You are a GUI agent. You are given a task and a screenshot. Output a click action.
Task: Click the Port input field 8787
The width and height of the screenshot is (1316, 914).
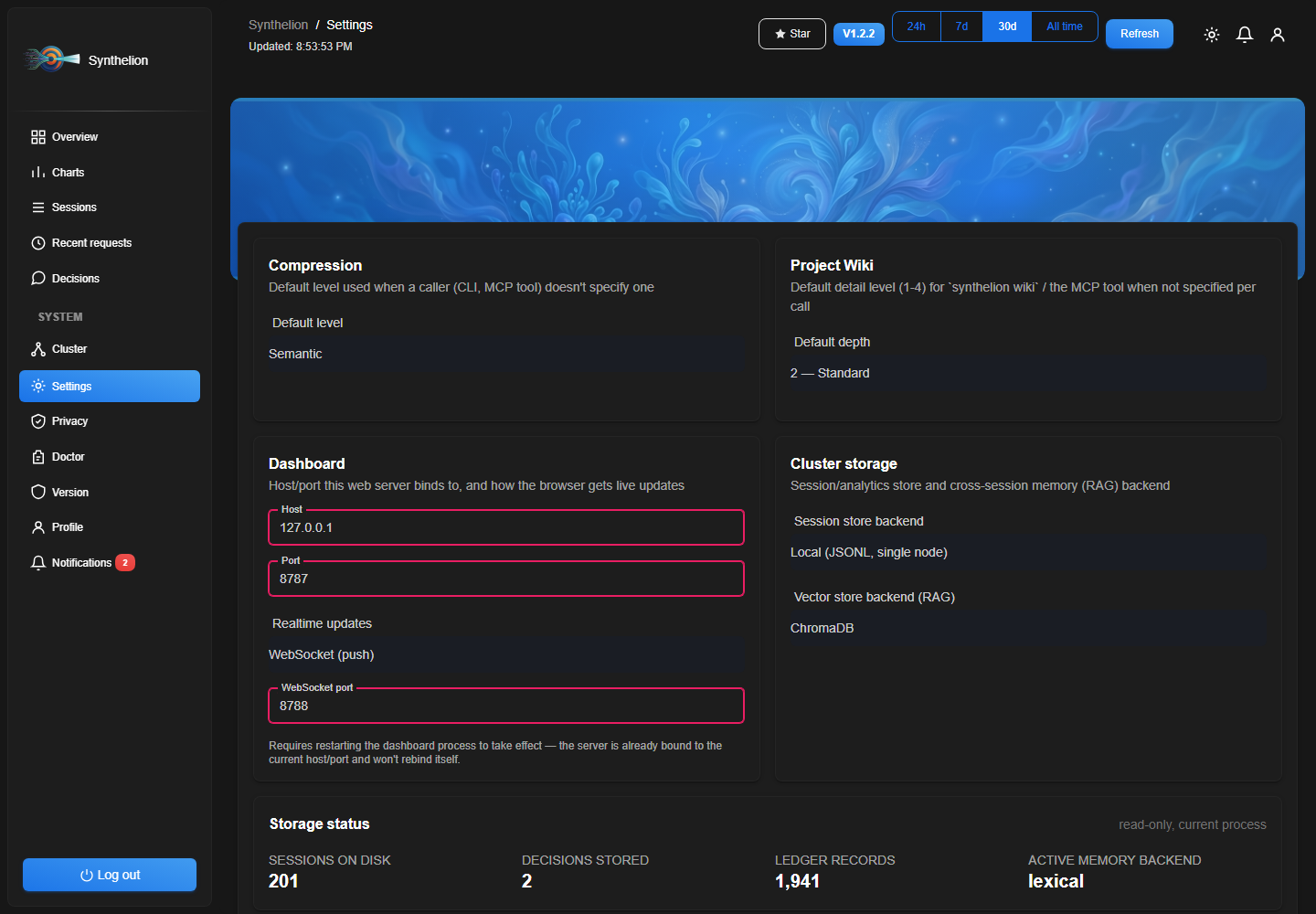(x=506, y=579)
